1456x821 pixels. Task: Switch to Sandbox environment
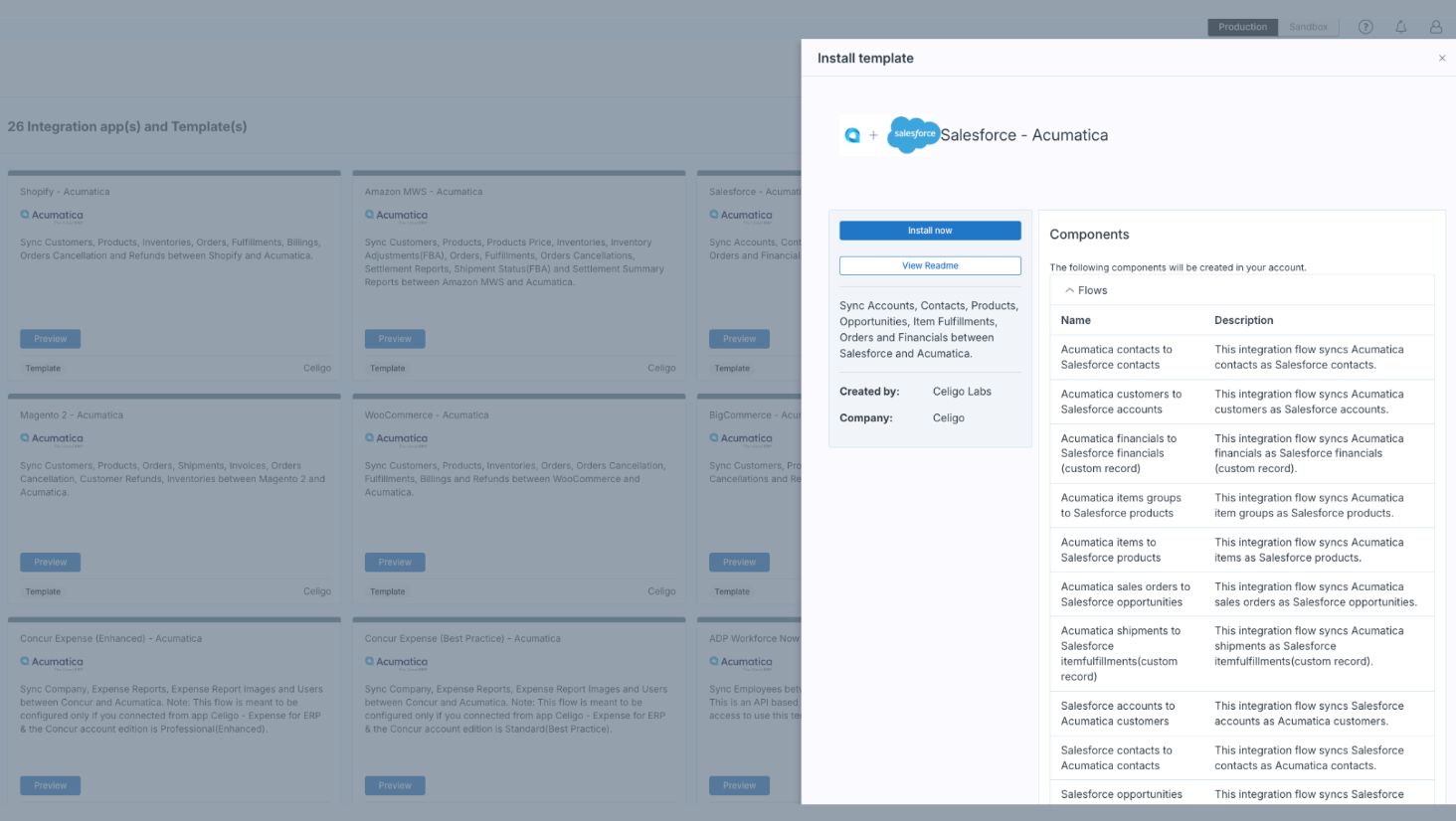(1308, 27)
